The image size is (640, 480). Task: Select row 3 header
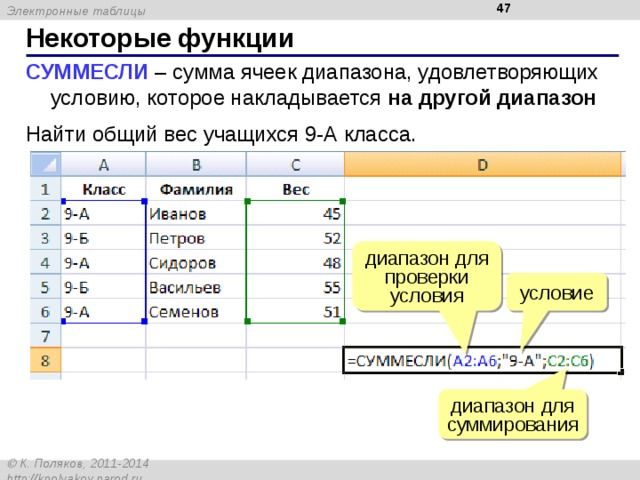(x=46, y=238)
